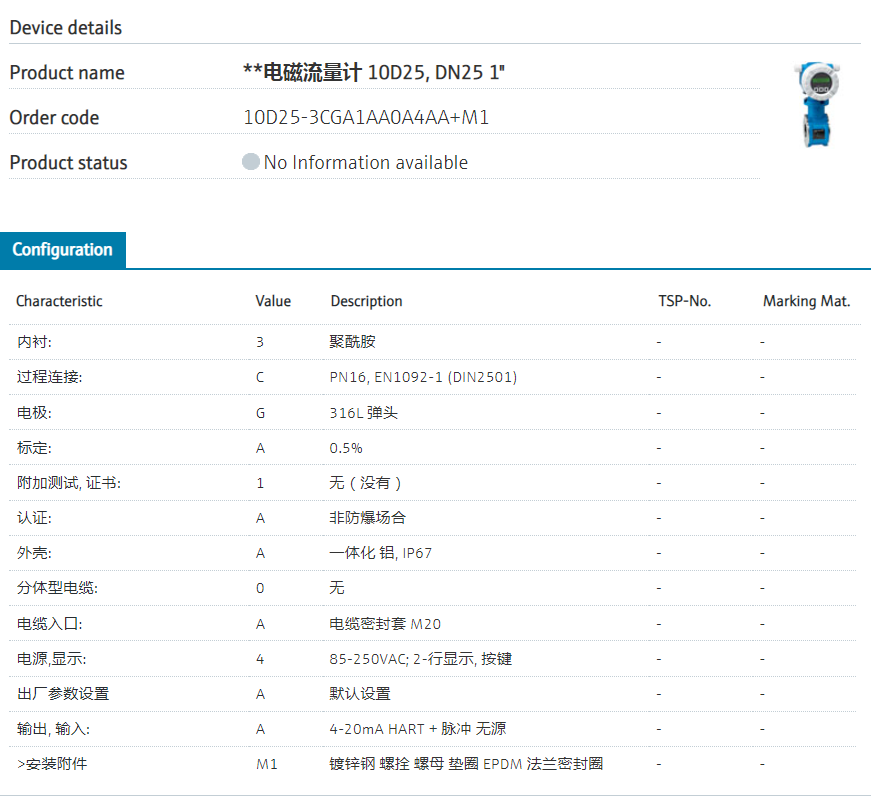This screenshot has width=871, height=798.
Task: Click the 316L 弹头 electrode description
Action: click(x=363, y=413)
